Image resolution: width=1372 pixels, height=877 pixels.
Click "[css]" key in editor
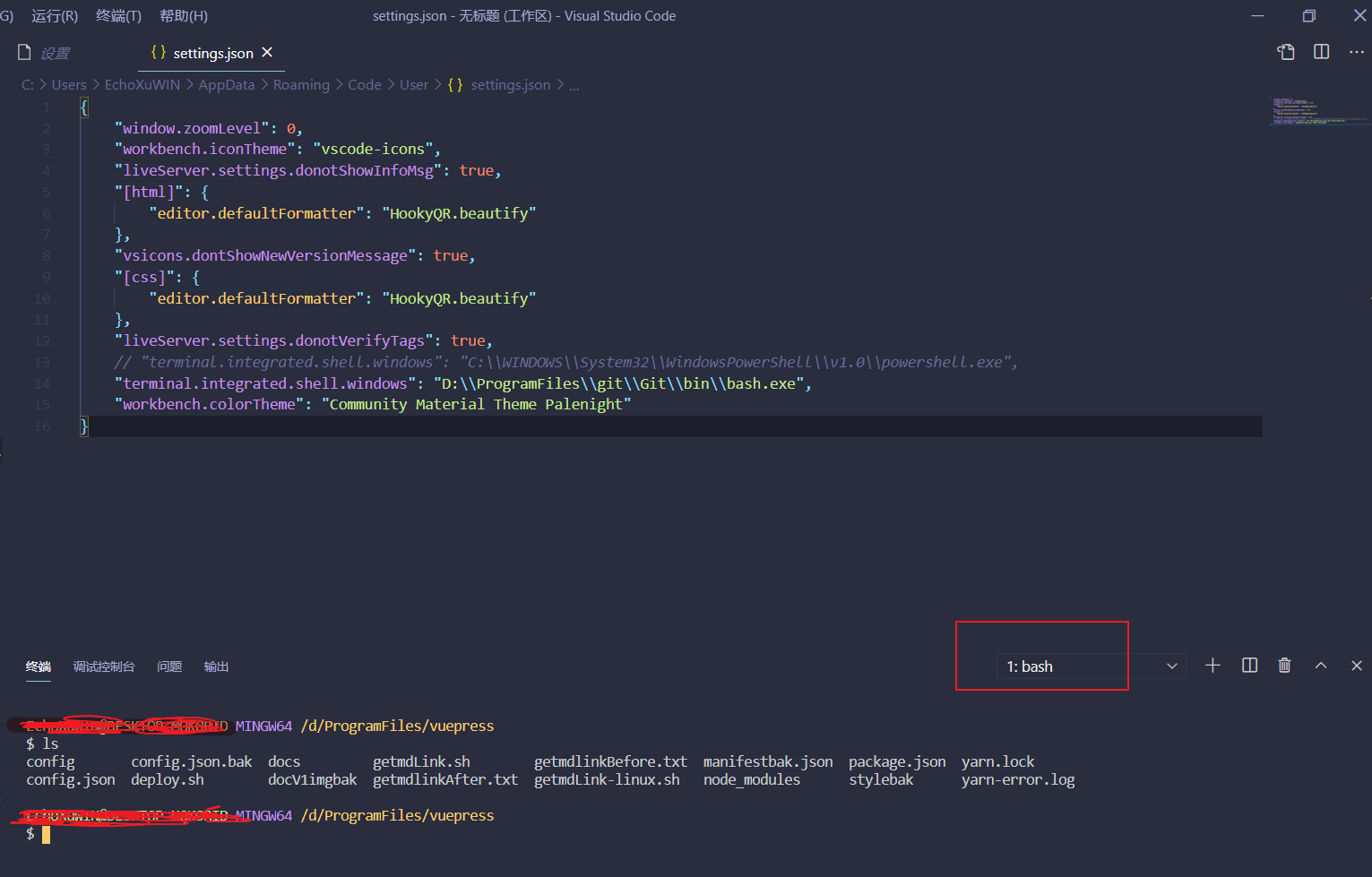click(143, 278)
